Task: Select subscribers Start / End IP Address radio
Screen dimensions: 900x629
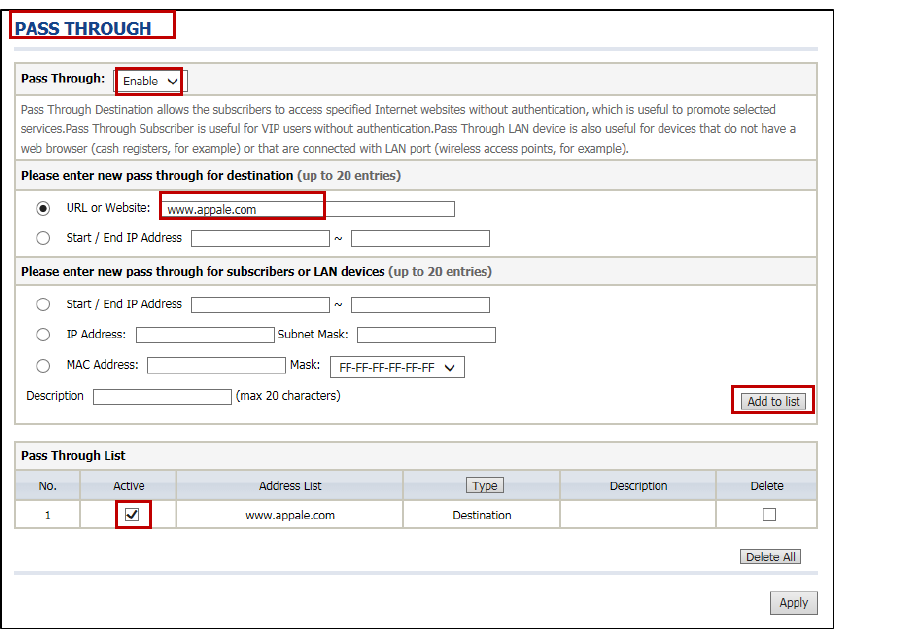Action: coord(43,304)
